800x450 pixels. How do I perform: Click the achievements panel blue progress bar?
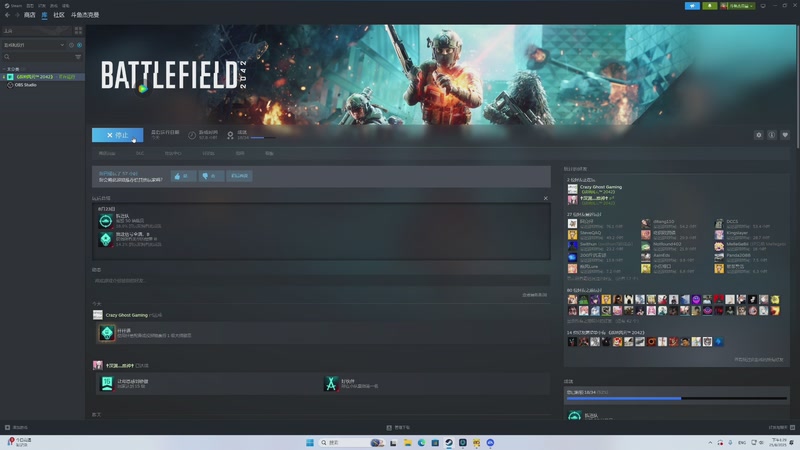(677, 398)
